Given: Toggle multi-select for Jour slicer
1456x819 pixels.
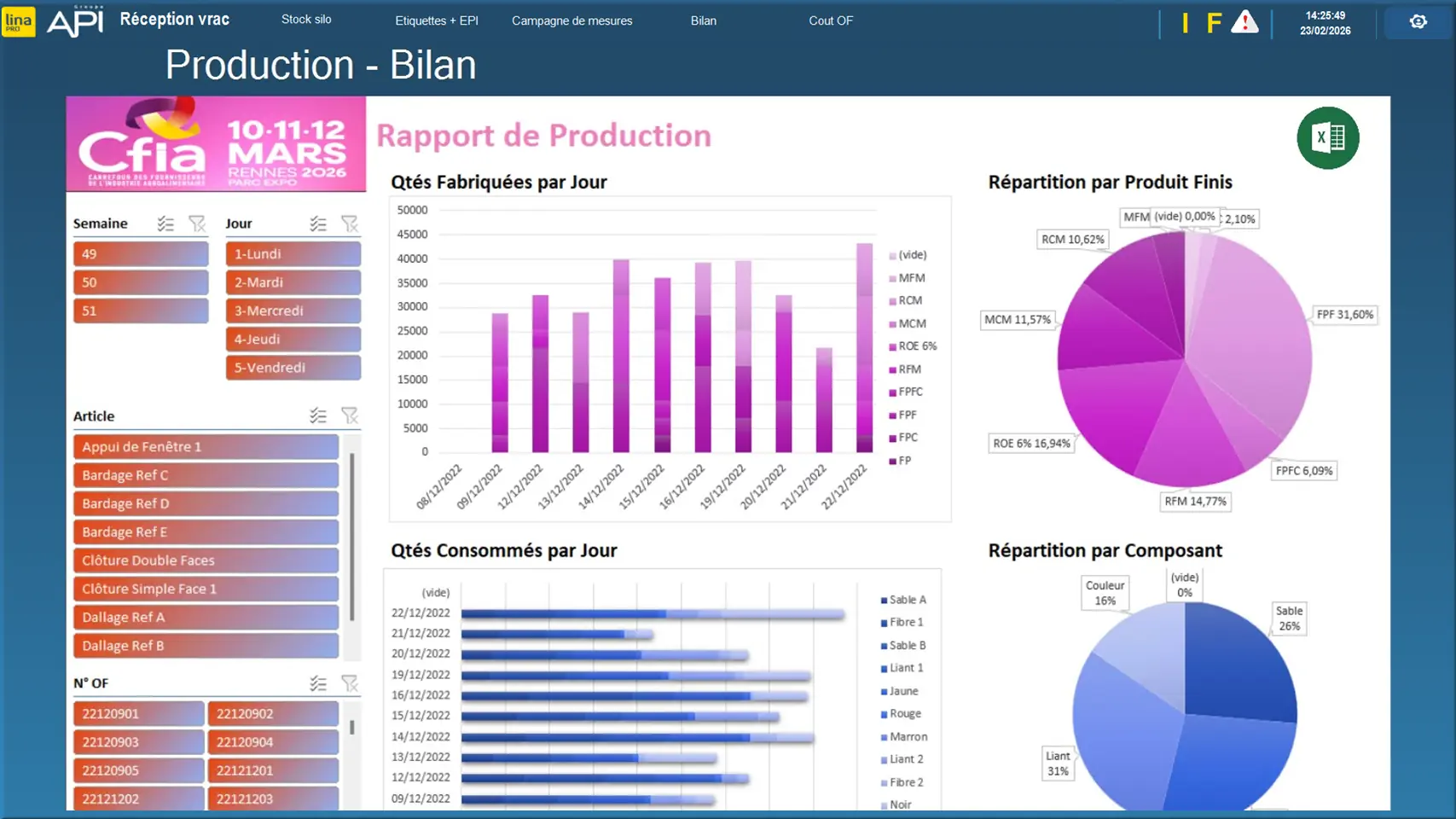Looking at the screenshot, I should coord(318,224).
